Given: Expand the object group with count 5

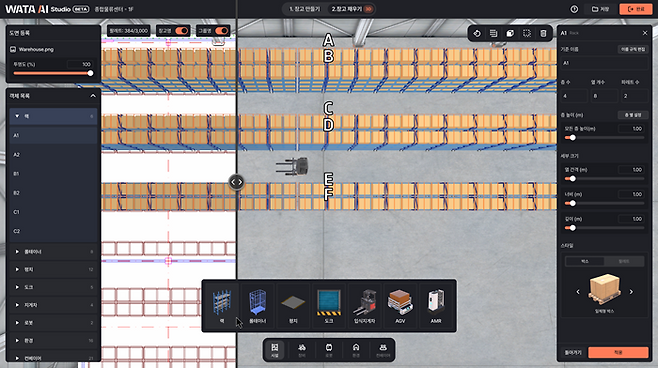Looking at the screenshot, I should pyautogui.click(x=17, y=287).
